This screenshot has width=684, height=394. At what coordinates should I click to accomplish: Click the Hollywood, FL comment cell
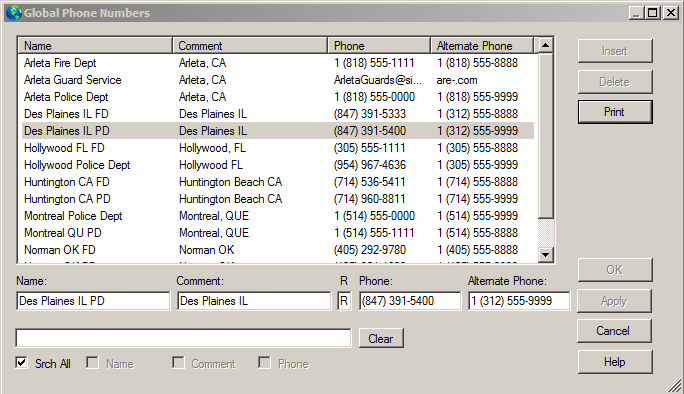click(x=212, y=148)
